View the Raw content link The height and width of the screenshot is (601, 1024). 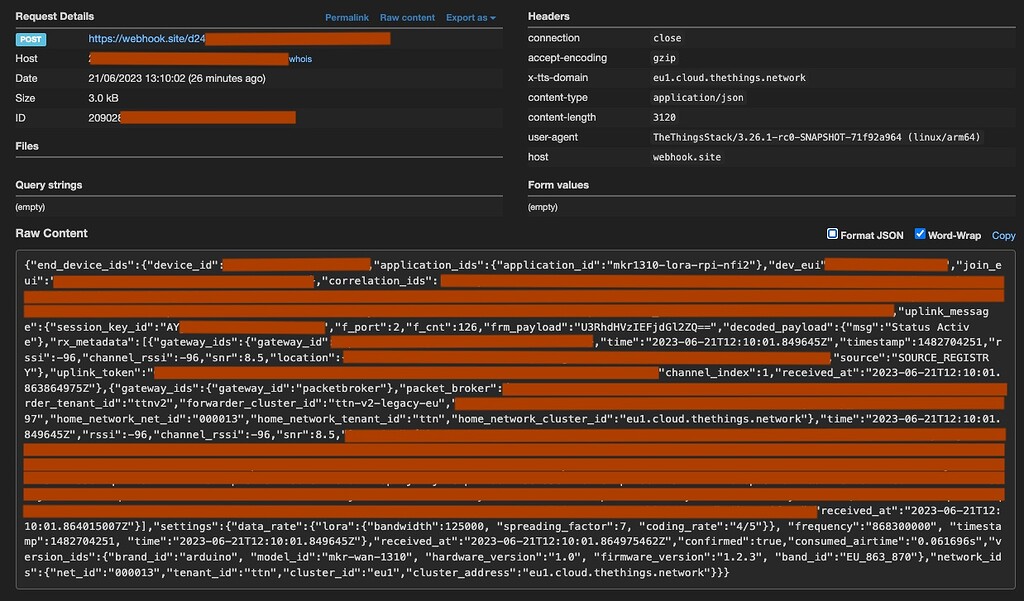(x=409, y=17)
